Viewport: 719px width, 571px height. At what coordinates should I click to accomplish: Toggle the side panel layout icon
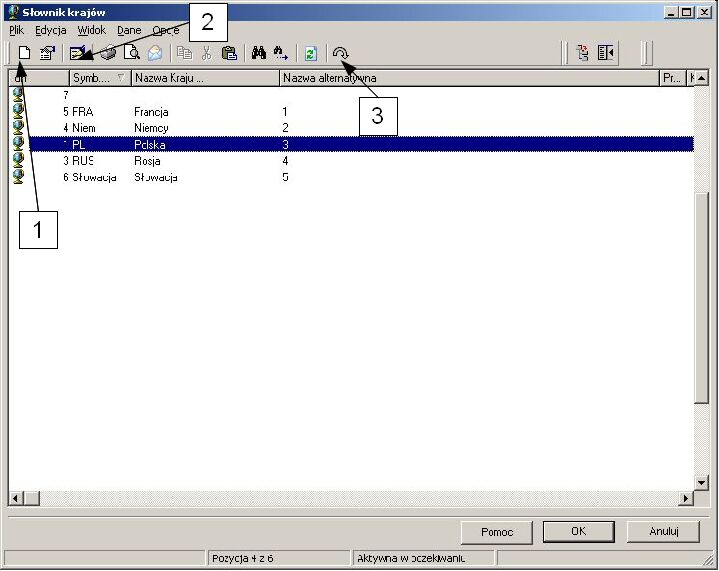coord(606,53)
